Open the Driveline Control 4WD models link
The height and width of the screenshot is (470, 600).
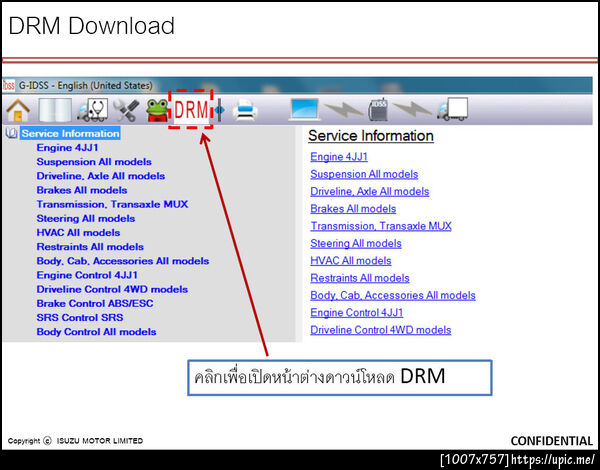[x=381, y=330]
